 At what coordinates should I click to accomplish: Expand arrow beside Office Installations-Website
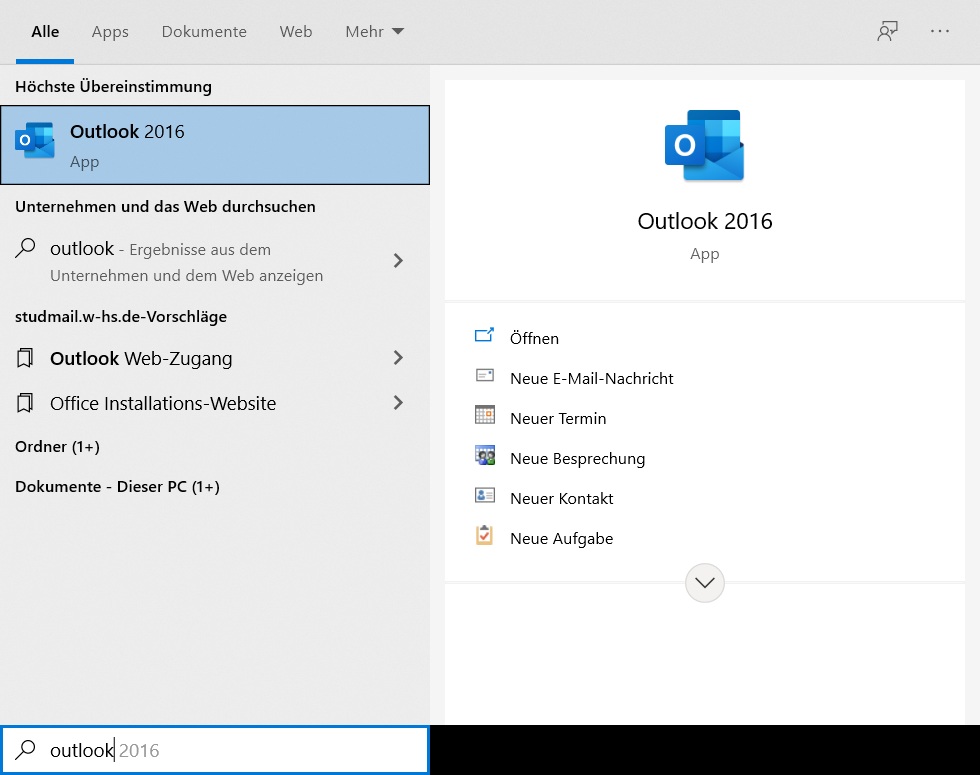(x=398, y=403)
